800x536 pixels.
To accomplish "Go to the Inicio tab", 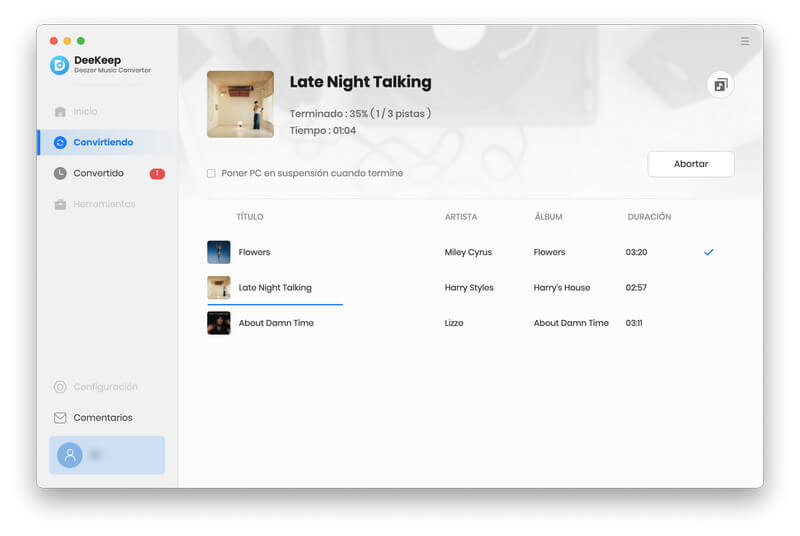I will [85, 112].
